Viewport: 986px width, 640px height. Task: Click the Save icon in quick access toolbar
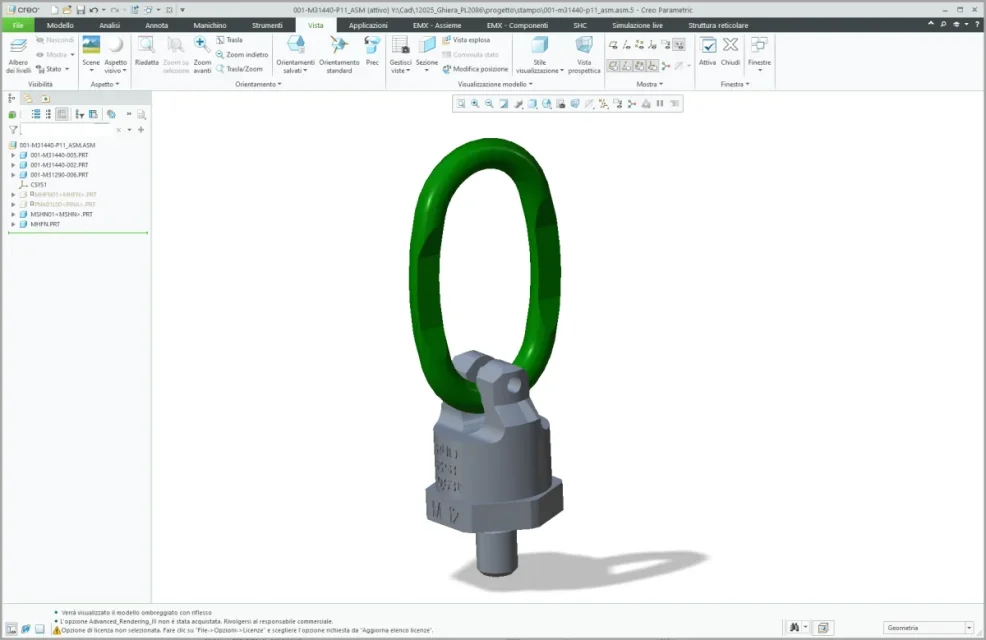80,9
